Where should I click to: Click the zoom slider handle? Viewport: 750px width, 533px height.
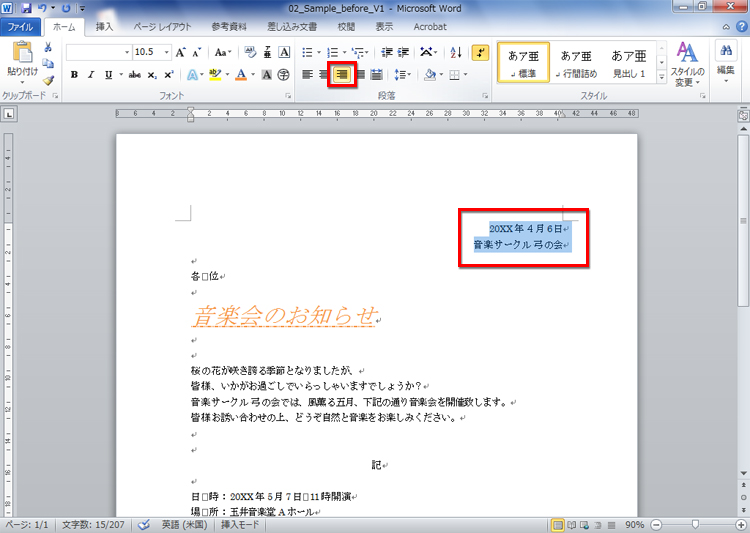695,525
